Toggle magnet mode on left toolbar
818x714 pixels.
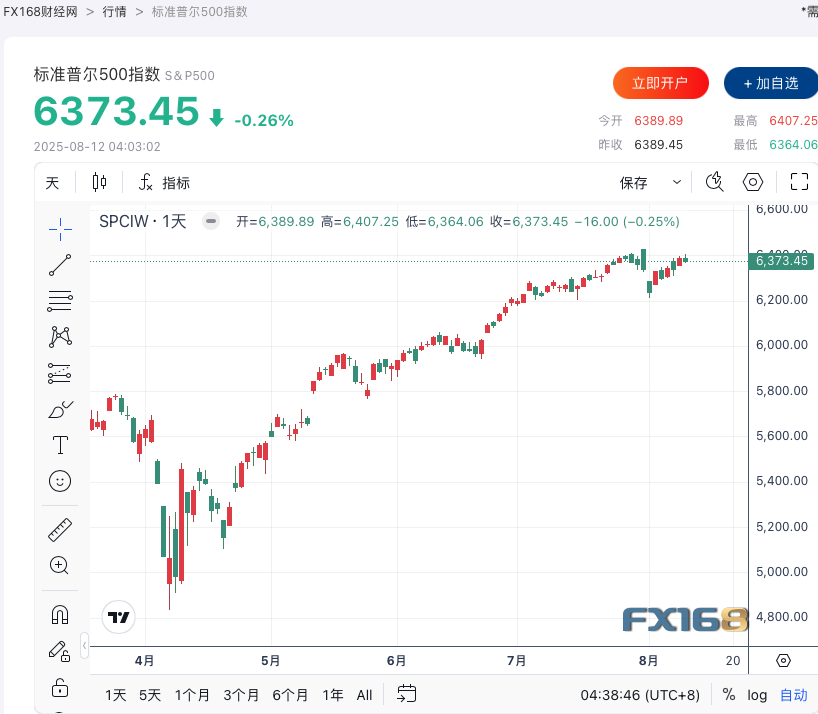(x=60, y=614)
